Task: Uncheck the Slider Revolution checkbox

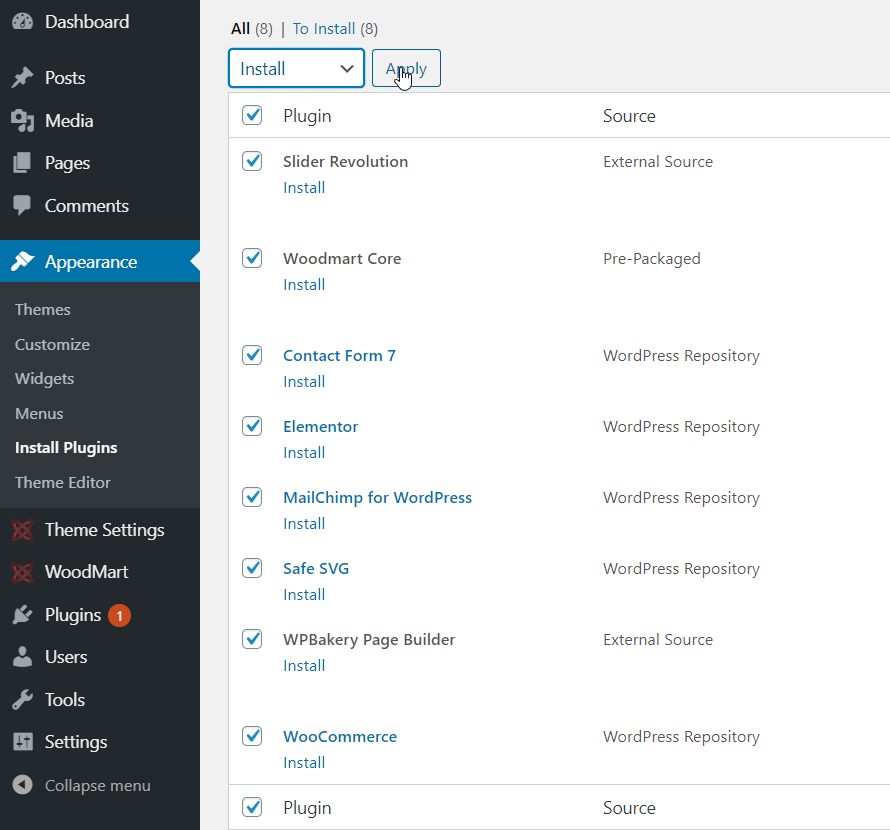Action: coord(252,161)
